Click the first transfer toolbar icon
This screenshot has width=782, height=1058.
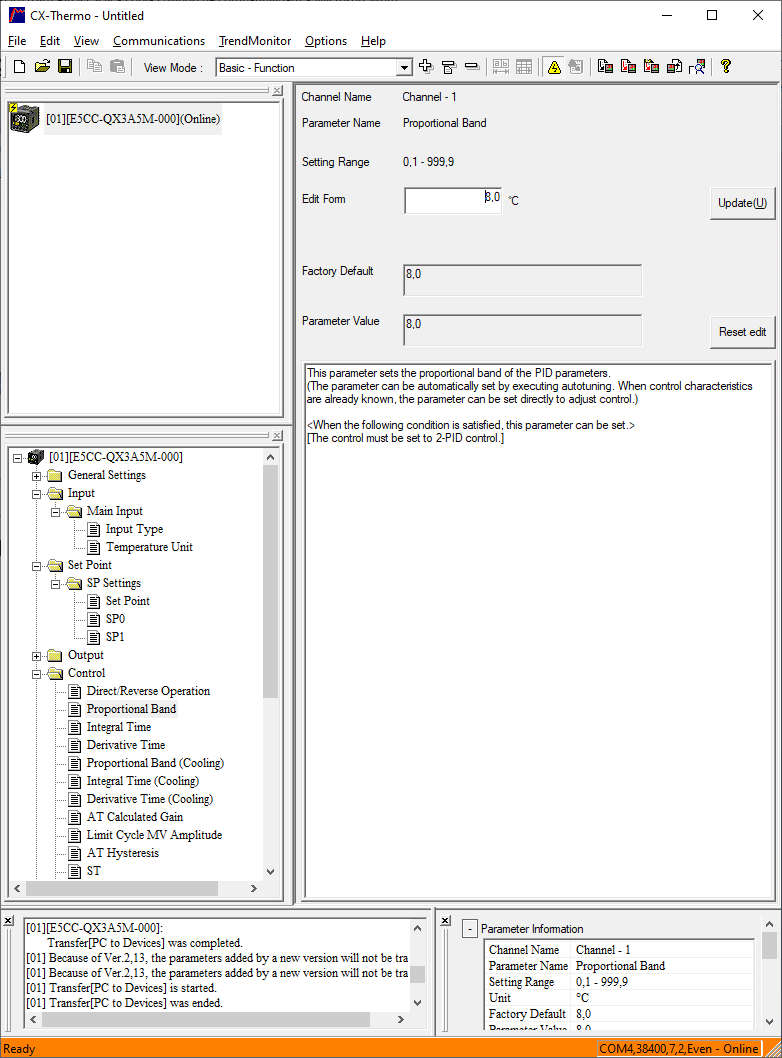(605, 66)
